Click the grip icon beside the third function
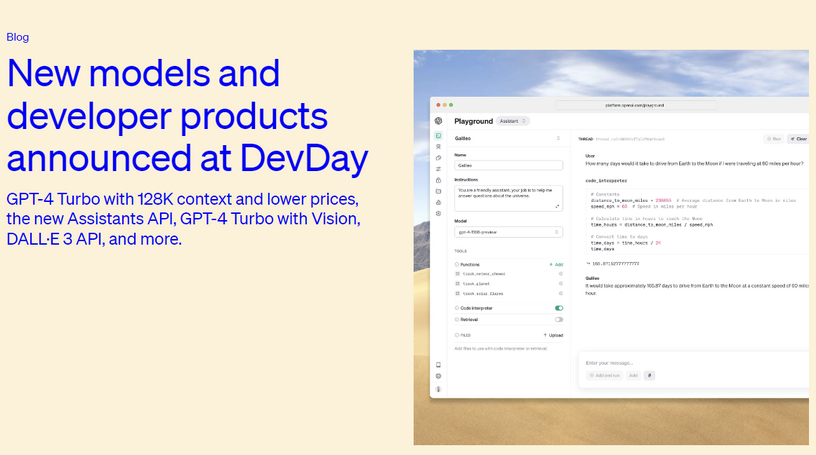816x455 pixels. pos(457,294)
